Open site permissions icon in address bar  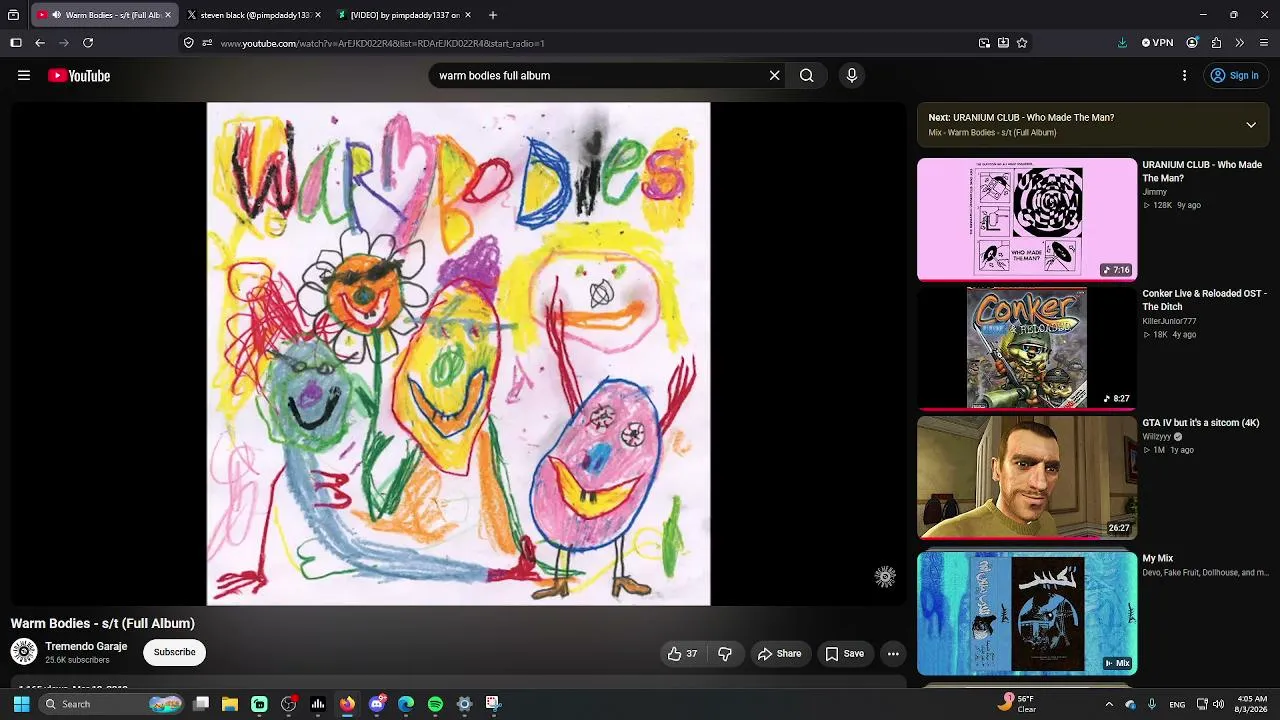coord(207,43)
